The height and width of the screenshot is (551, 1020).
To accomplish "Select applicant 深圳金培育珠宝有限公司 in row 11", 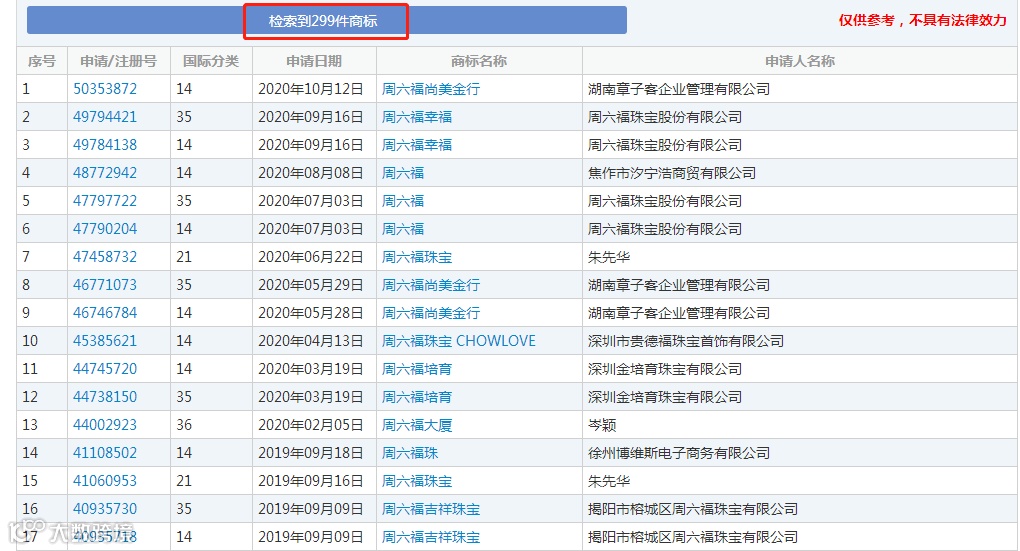I will [665, 368].
